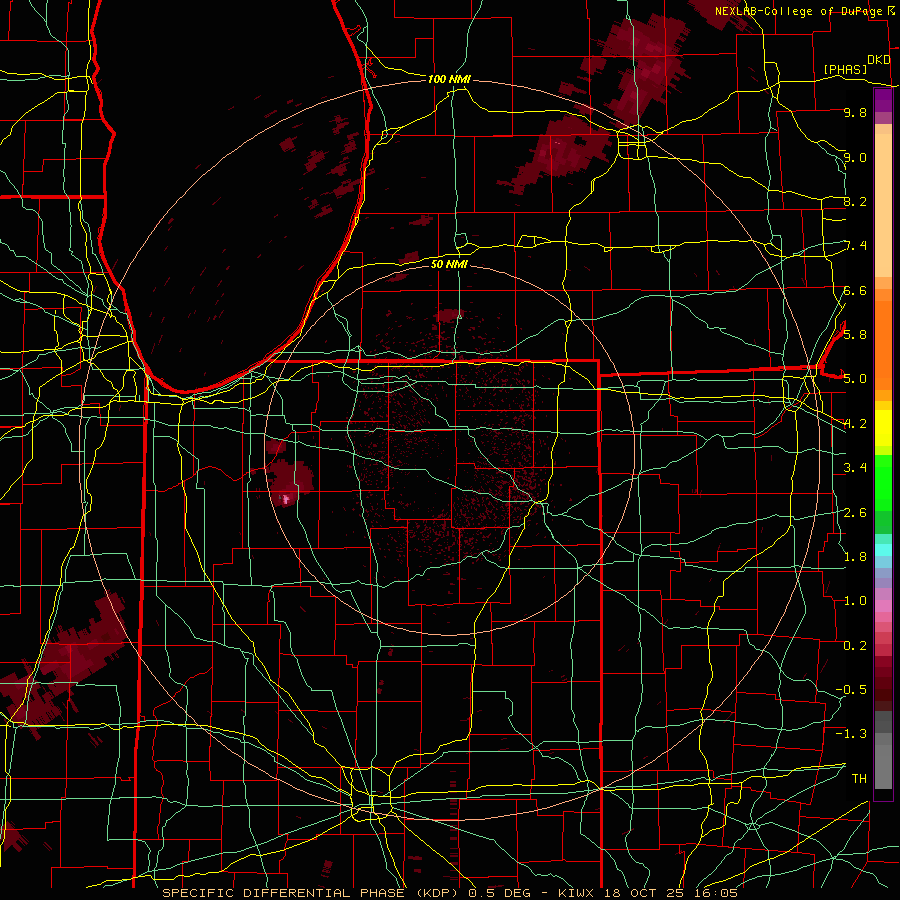Image resolution: width=900 pixels, height=900 pixels.
Task: Click the 6.6 color scale value
Action: [x=855, y=290]
